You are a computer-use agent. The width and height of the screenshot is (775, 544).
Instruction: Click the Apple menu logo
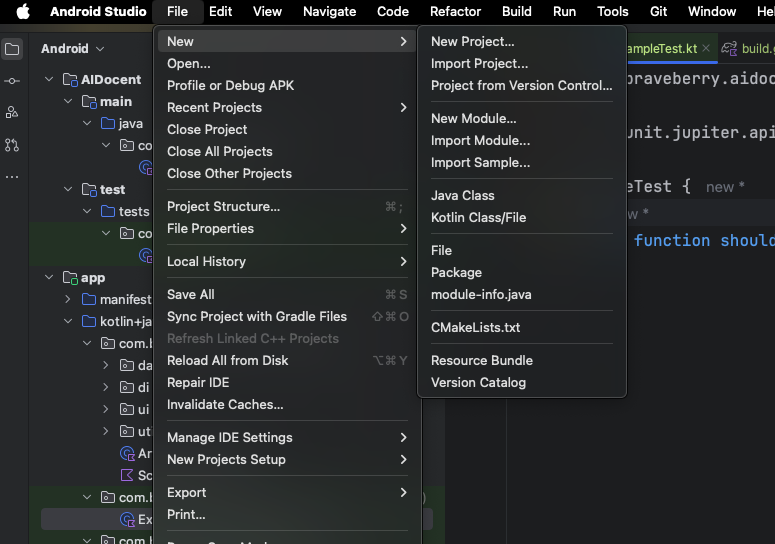point(23,11)
